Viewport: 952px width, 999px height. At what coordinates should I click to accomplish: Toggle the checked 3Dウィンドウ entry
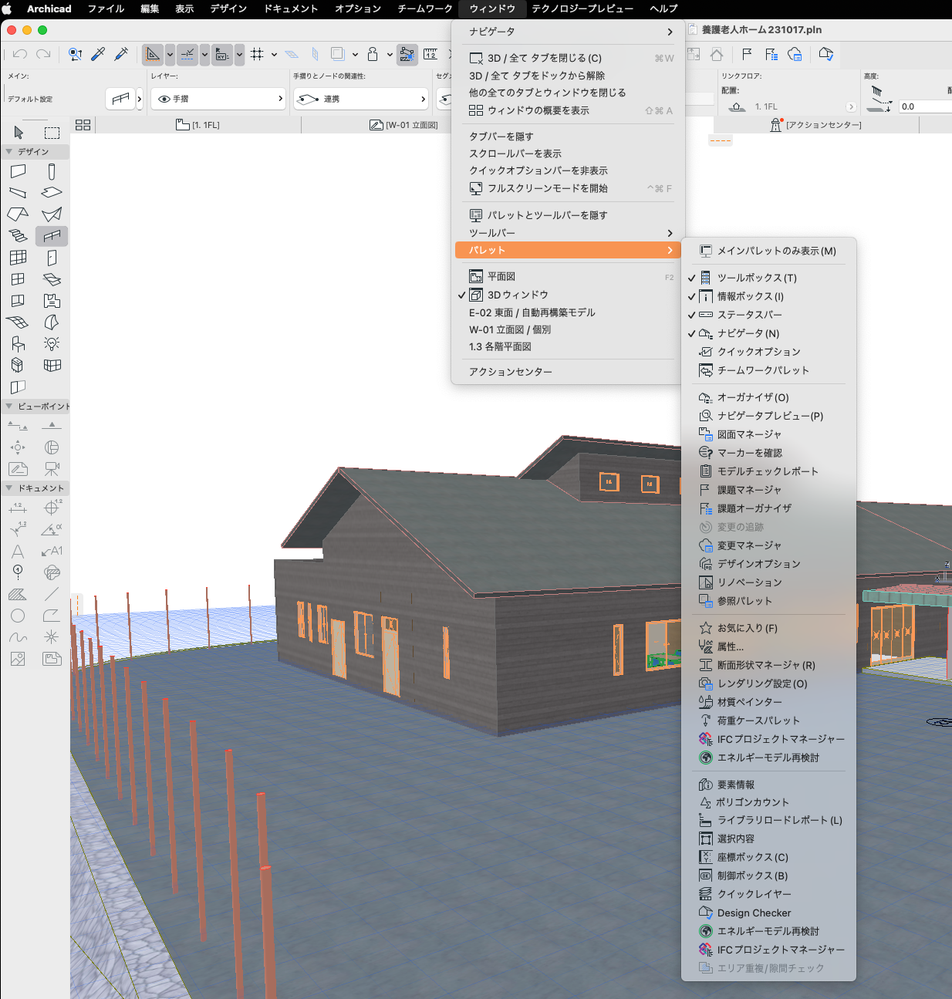click(x=566, y=295)
